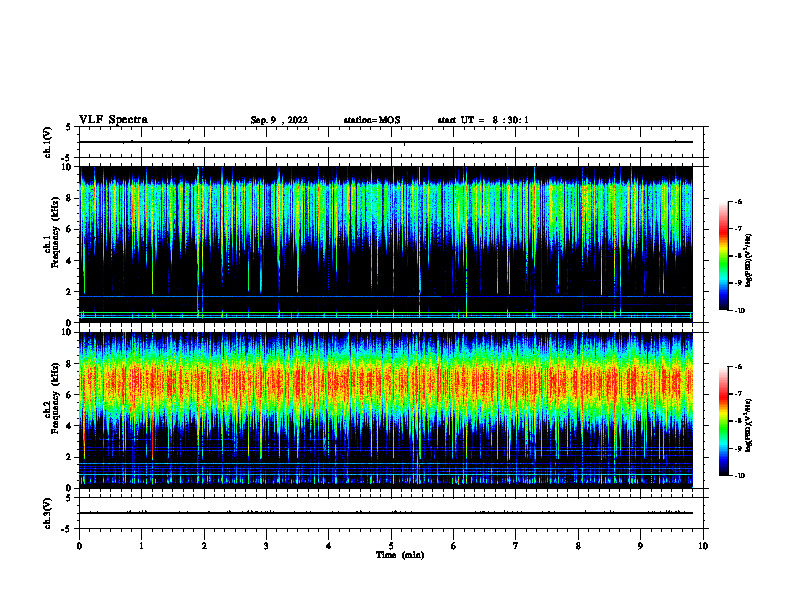Click time axis tick label "1"
This screenshot has width=792, height=612.
(x=141, y=546)
